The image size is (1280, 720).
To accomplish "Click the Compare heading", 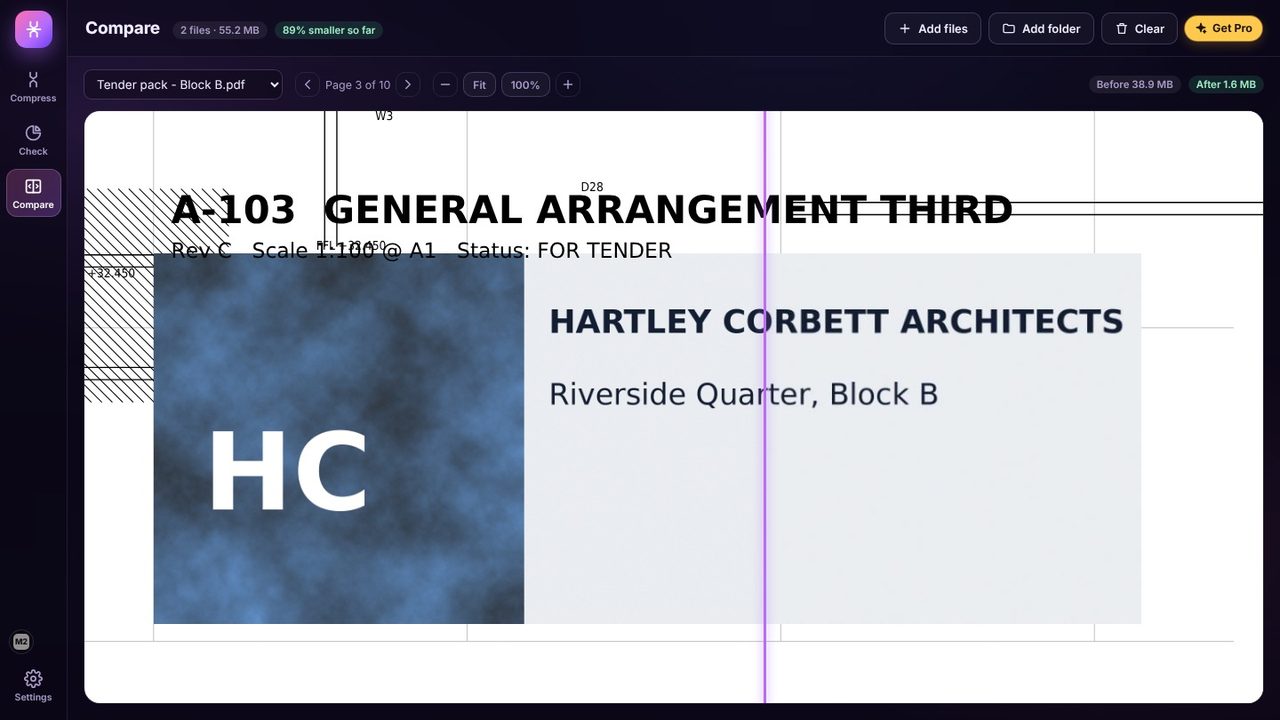I will pyautogui.click(x=122, y=28).
